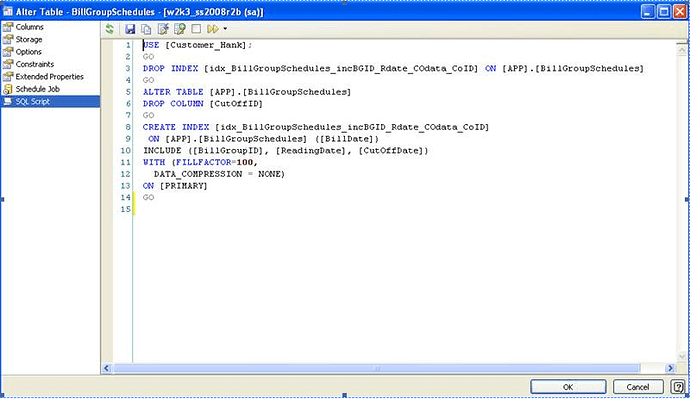Open Extended Properties page

[x=50, y=77]
